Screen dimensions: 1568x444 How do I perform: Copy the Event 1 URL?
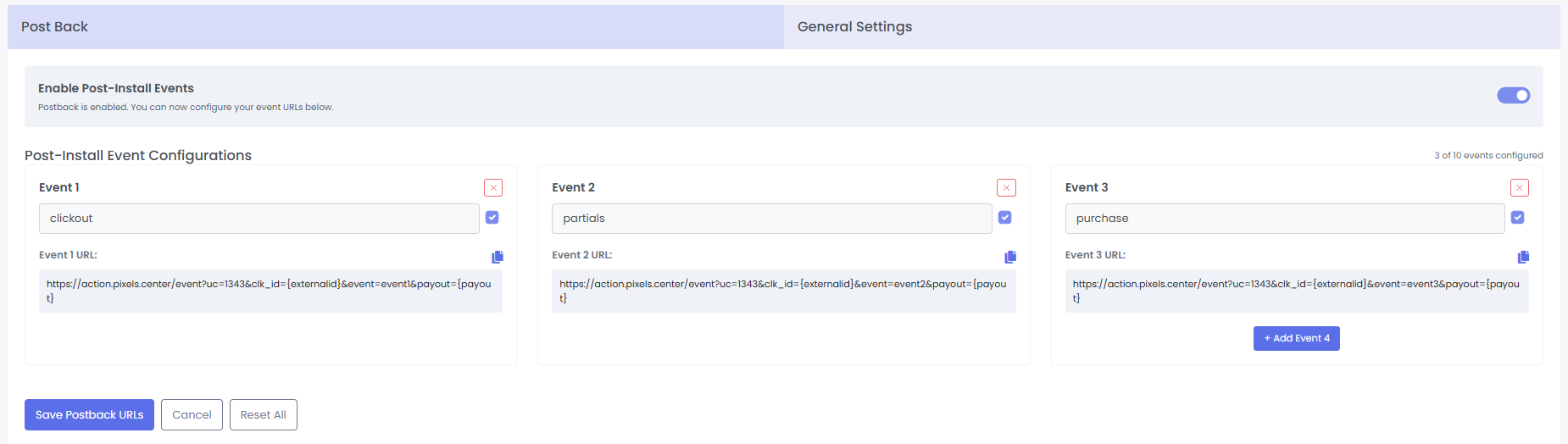click(x=498, y=257)
